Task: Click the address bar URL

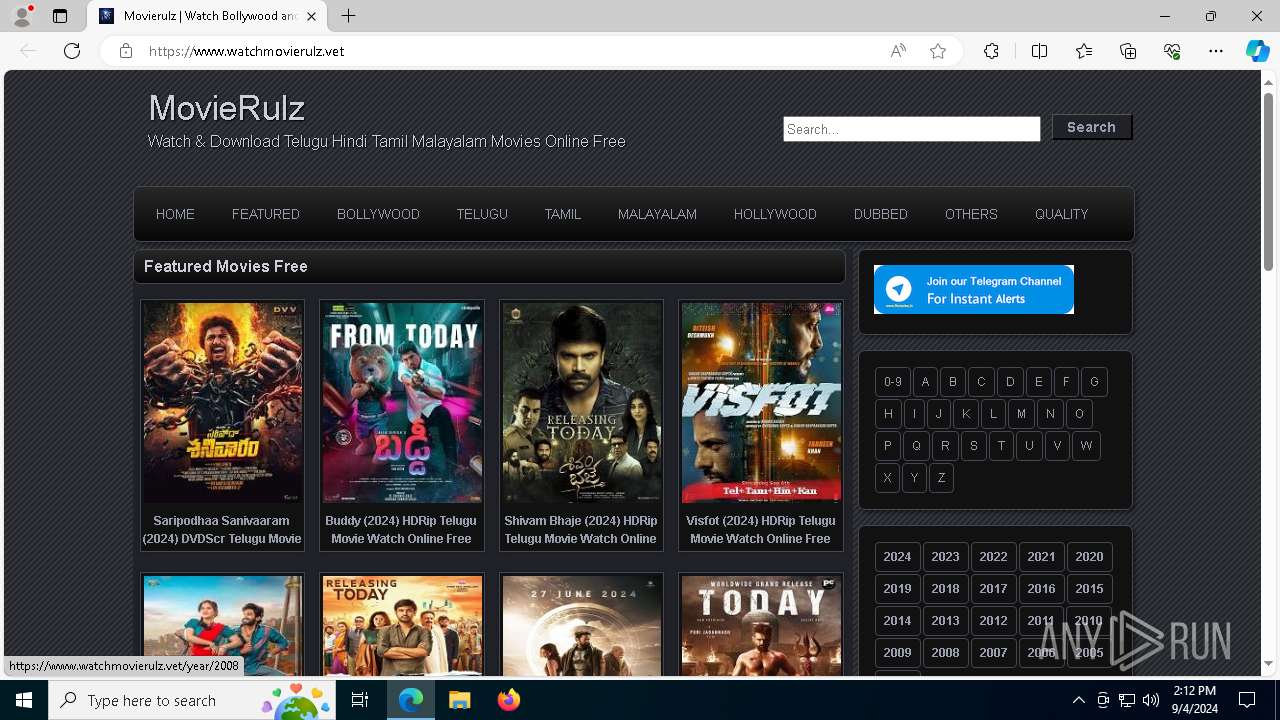Action: [x=246, y=51]
